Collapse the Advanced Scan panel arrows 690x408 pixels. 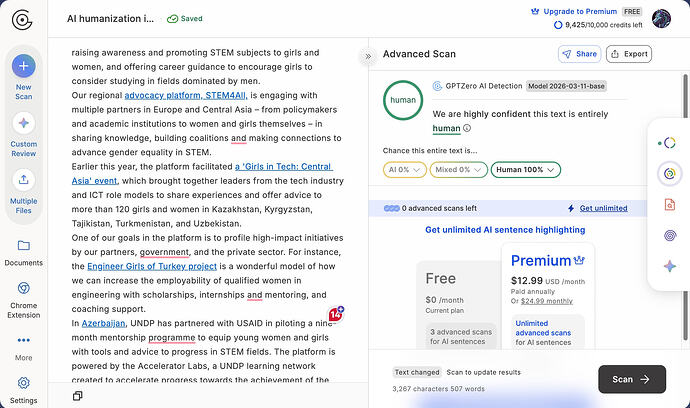tap(368, 56)
